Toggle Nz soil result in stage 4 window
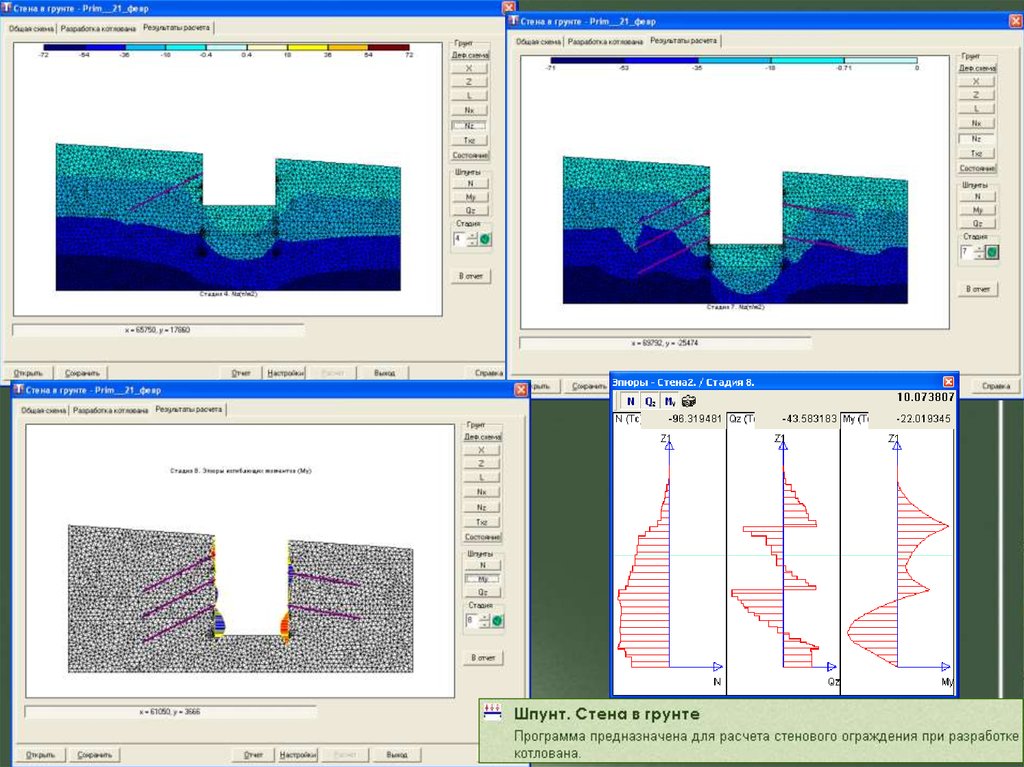Screen dimensions: 1024x767 tap(470, 125)
